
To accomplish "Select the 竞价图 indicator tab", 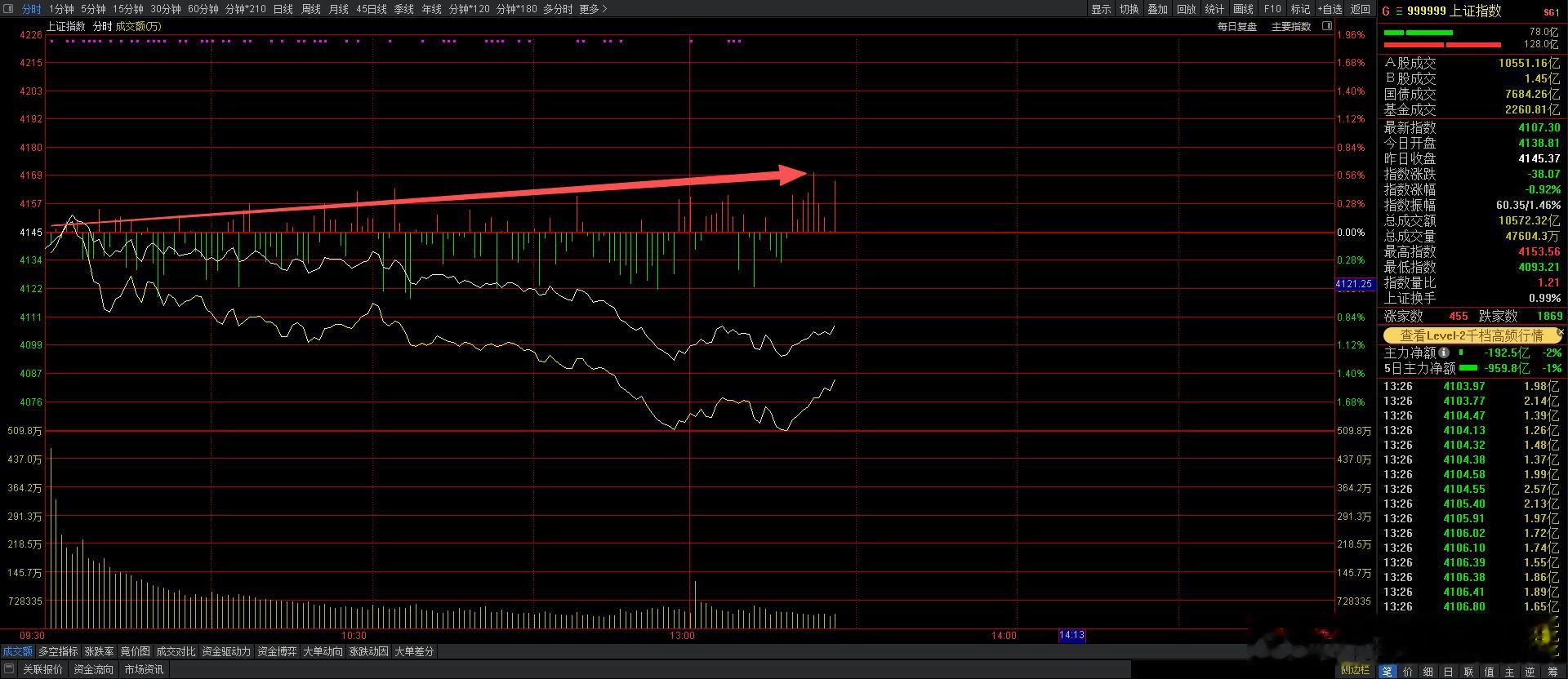I will [135, 651].
